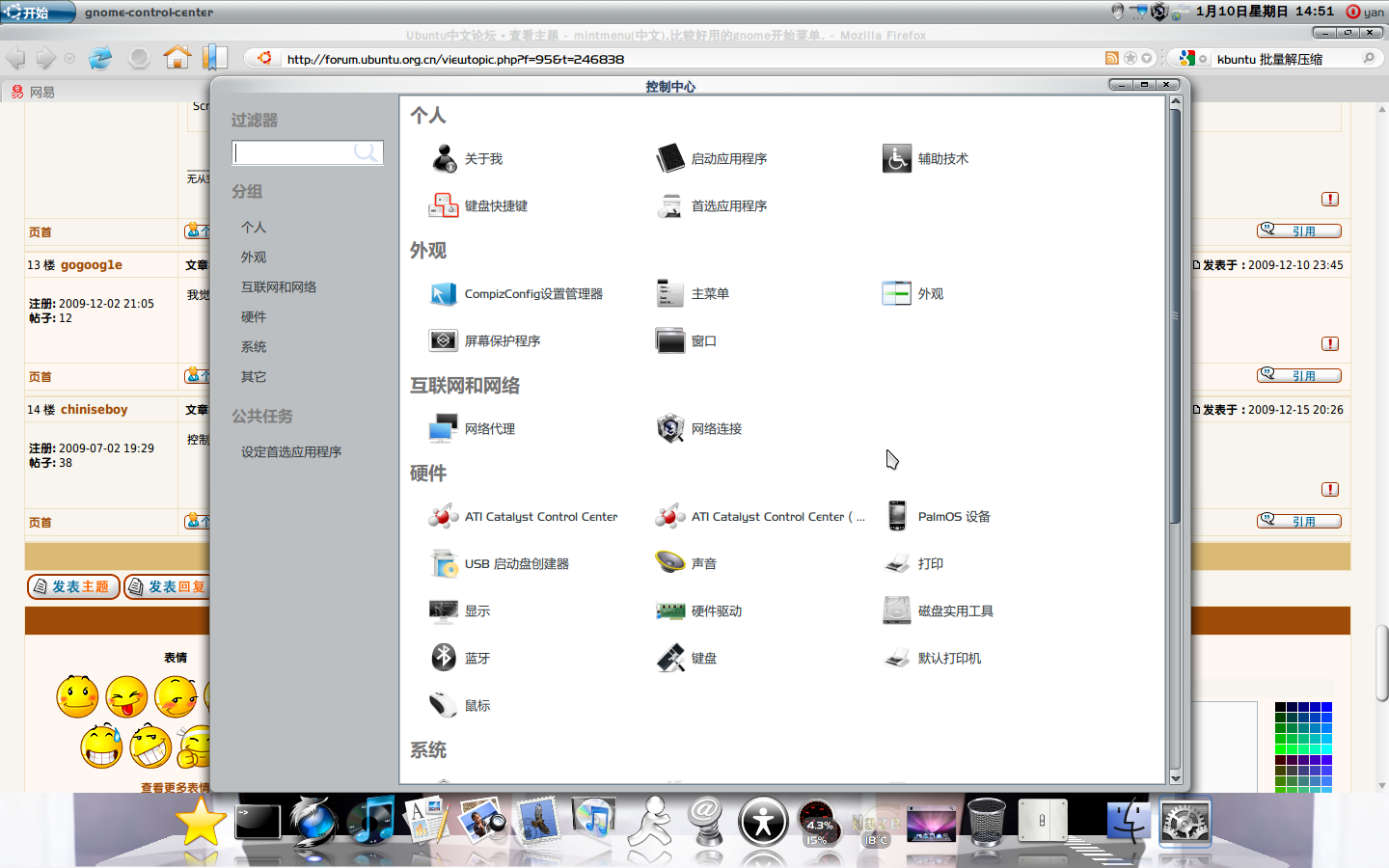Screen dimensions: 1389x868
Task: Select 硬件 group in sidebar
Action: click(254, 316)
